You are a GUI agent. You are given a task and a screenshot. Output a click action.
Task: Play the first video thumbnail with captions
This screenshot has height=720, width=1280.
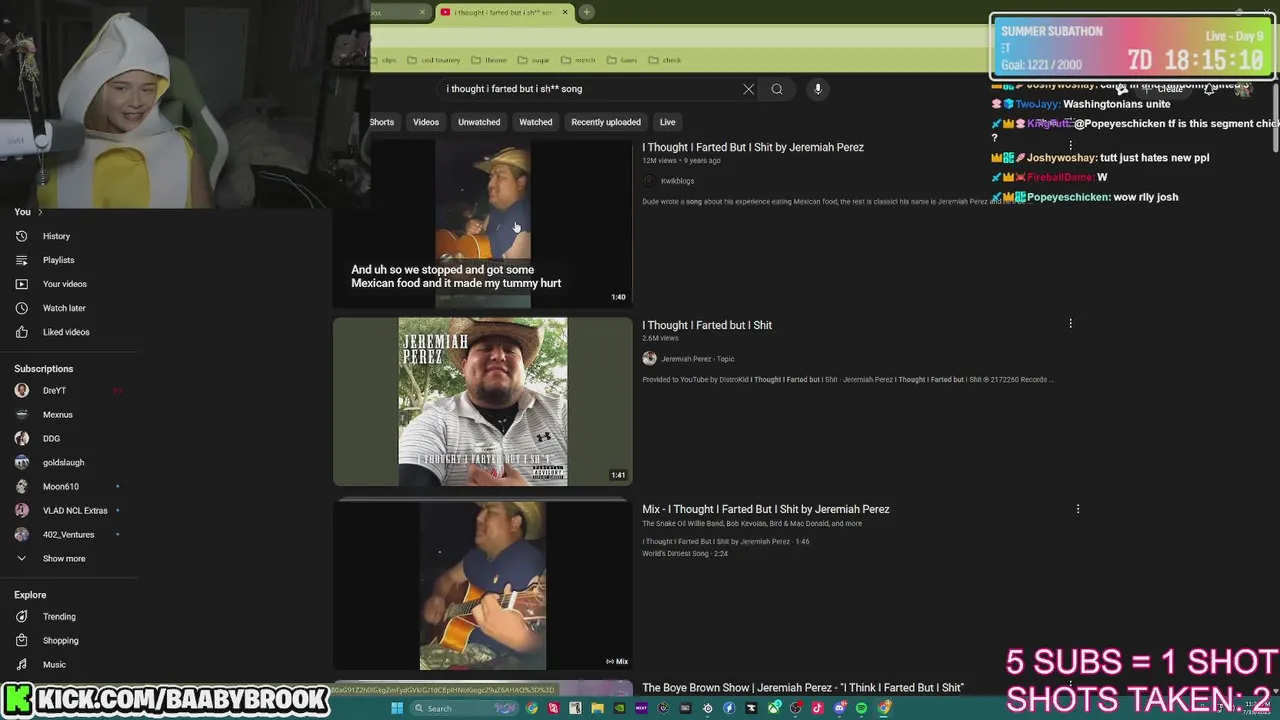(483, 222)
